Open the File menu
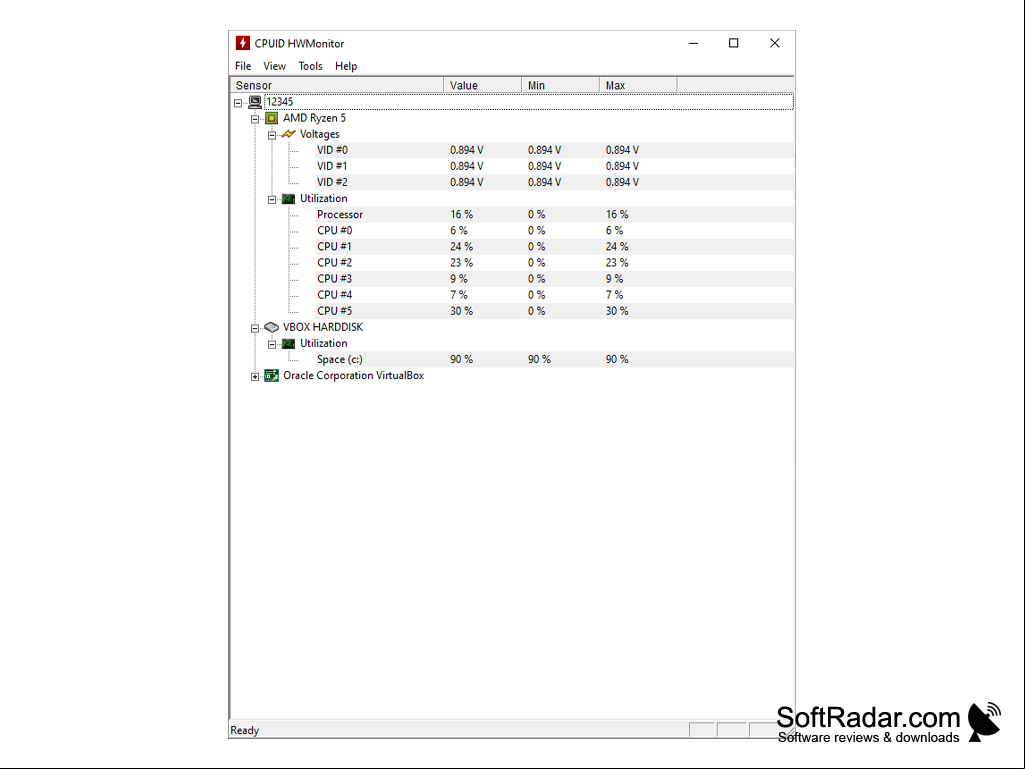 click(x=243, y=66)
